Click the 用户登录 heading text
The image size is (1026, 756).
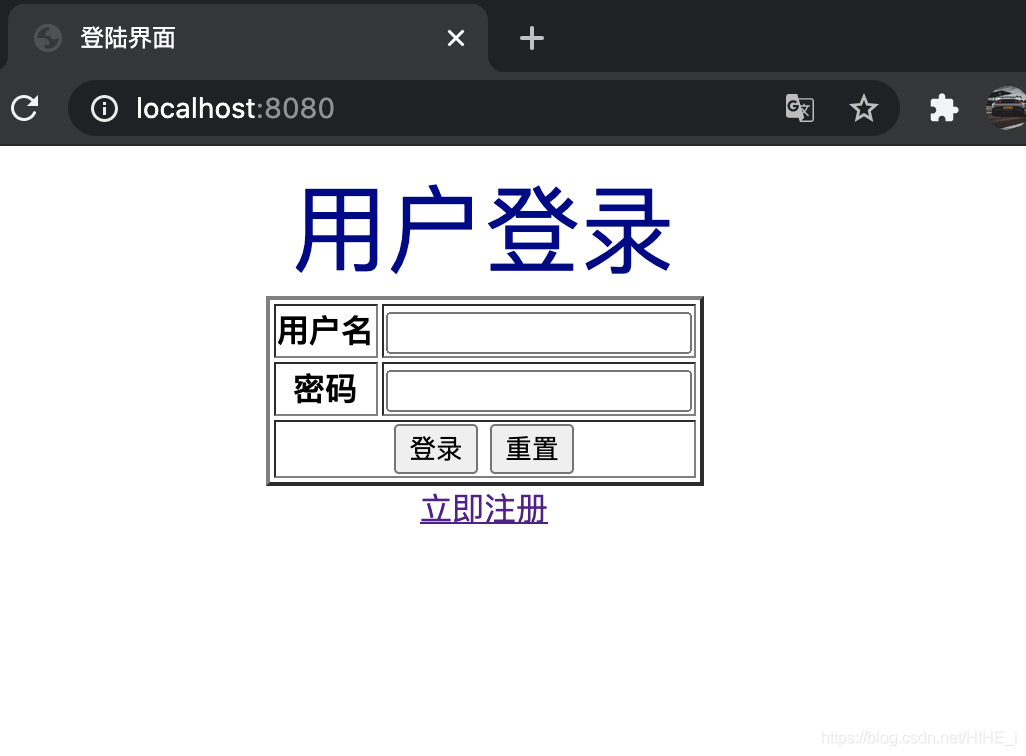[x=484, y=229]
